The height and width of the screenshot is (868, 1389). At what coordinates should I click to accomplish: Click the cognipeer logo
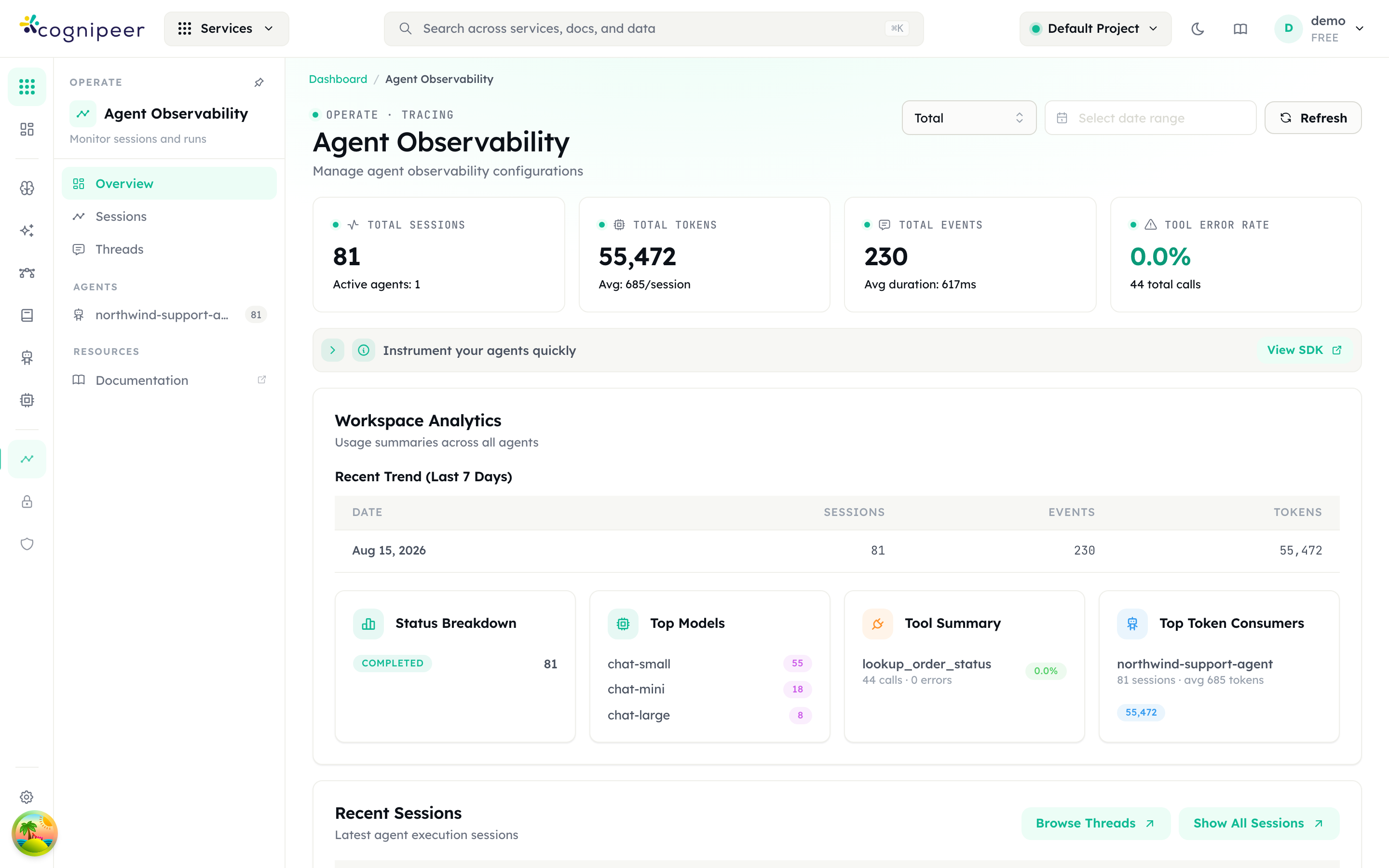[x=82, y=28]
